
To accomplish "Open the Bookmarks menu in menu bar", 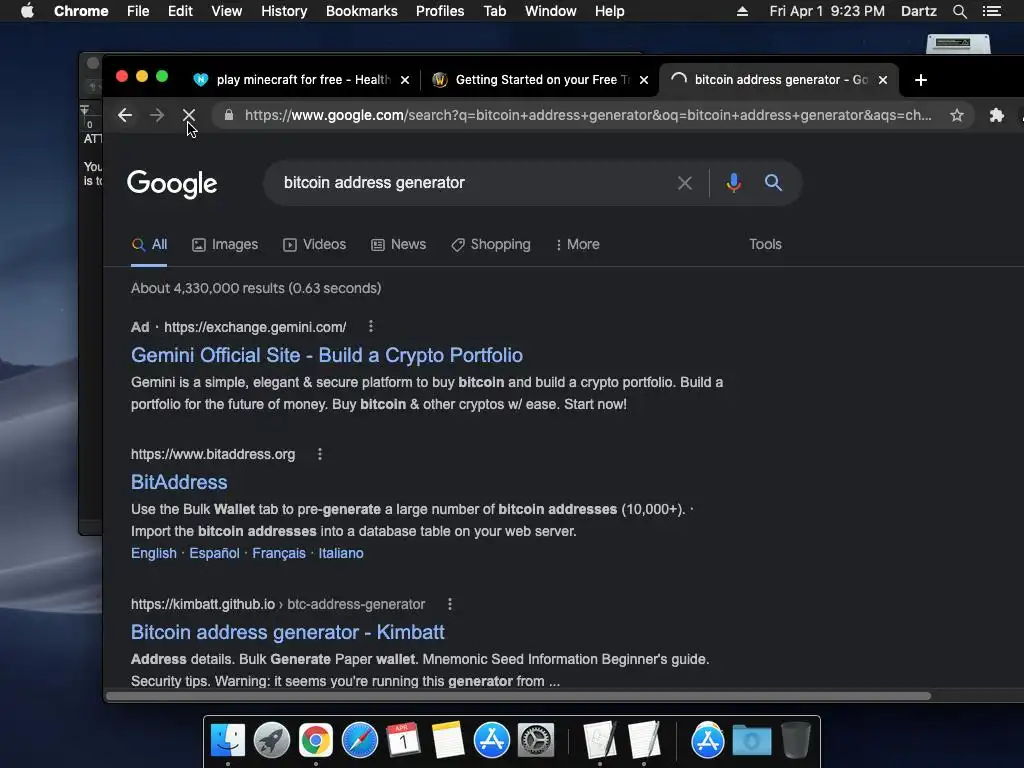I will [x=362, y=11].
